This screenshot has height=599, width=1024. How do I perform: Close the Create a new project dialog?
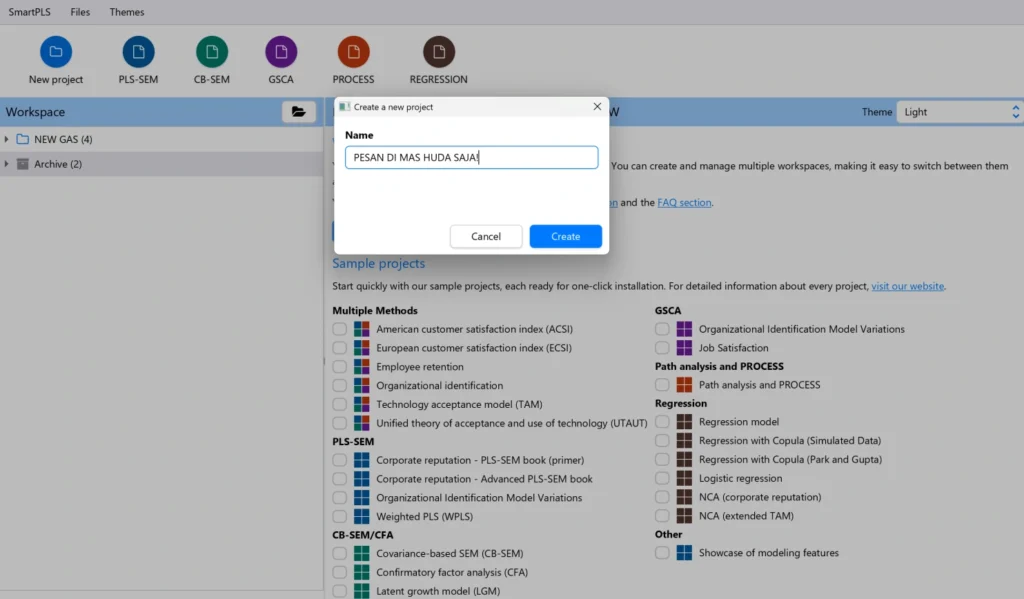click(x=597, y=106)
